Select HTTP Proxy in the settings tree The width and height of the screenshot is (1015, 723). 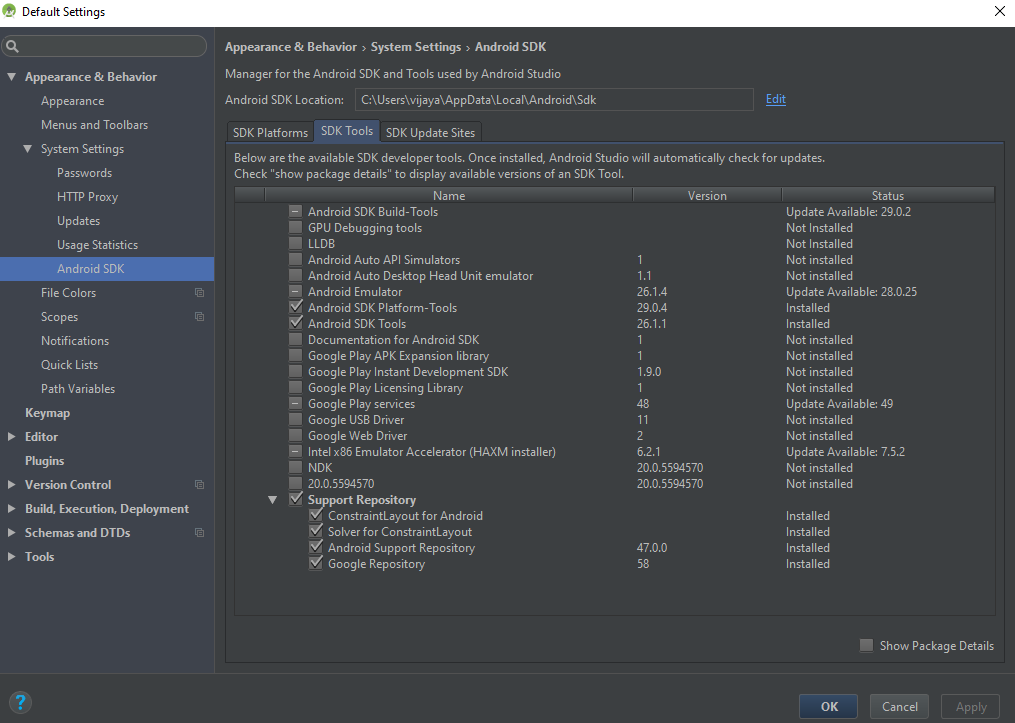[87, 197]
